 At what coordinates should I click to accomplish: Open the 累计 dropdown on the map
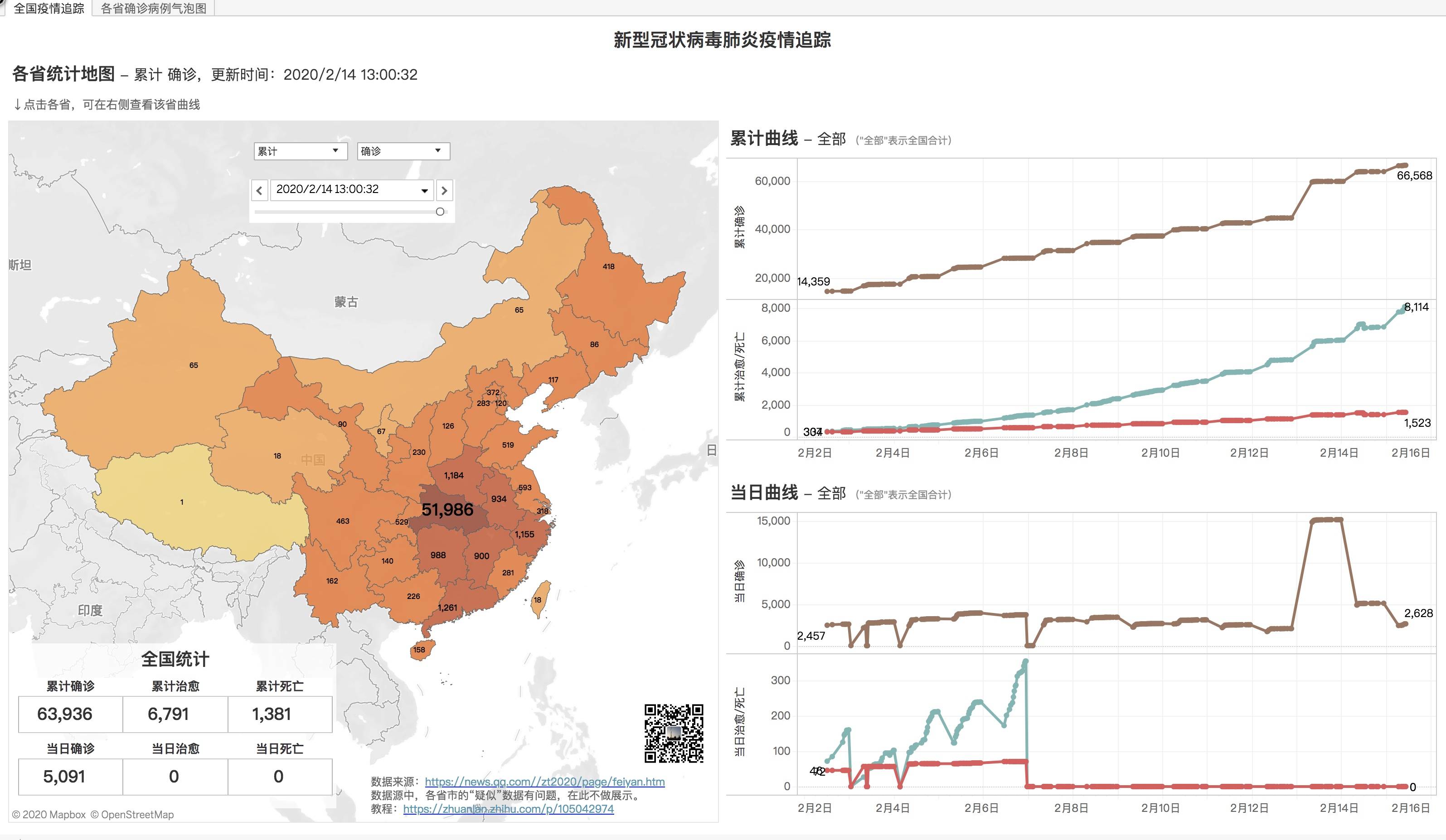pyautogui.click(x=300, y=151)
